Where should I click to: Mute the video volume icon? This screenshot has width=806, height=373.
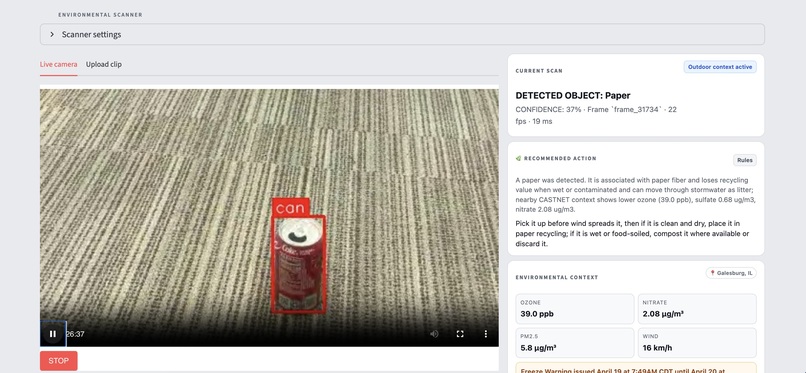coord(434,334)
